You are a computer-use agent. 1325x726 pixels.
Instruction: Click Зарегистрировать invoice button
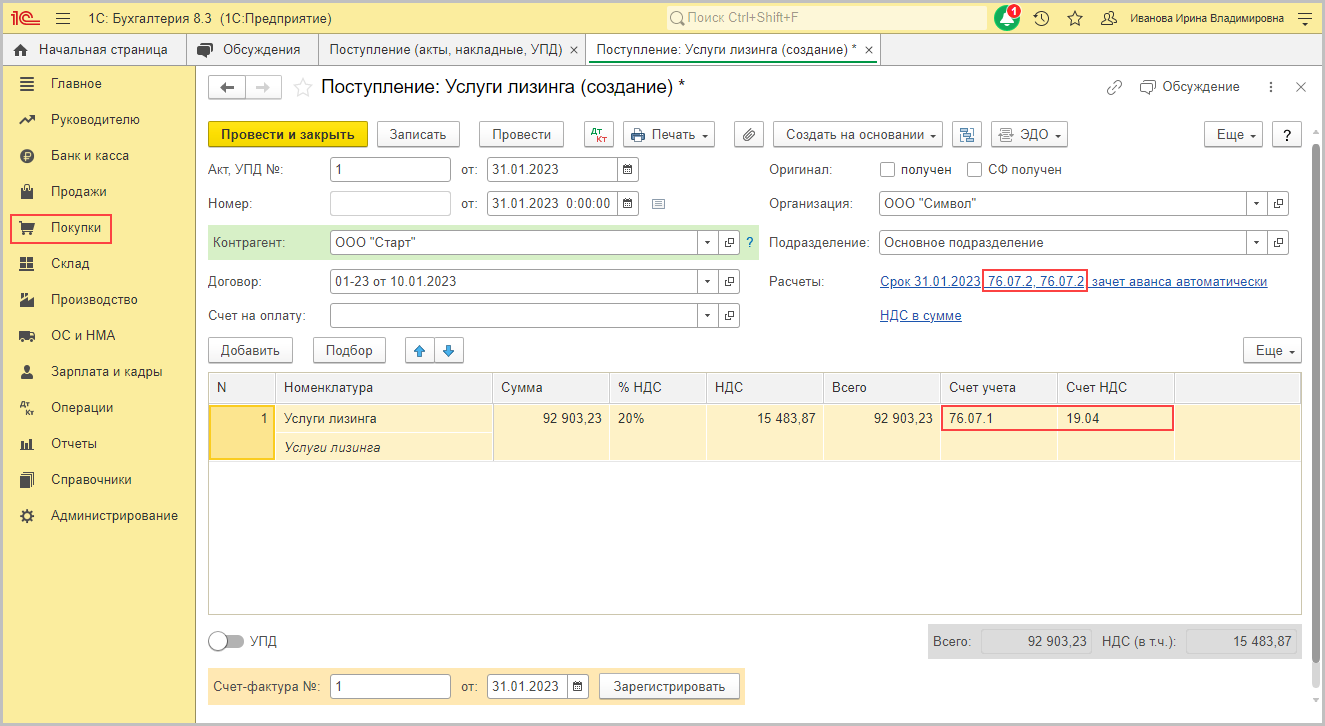[669, 686]
